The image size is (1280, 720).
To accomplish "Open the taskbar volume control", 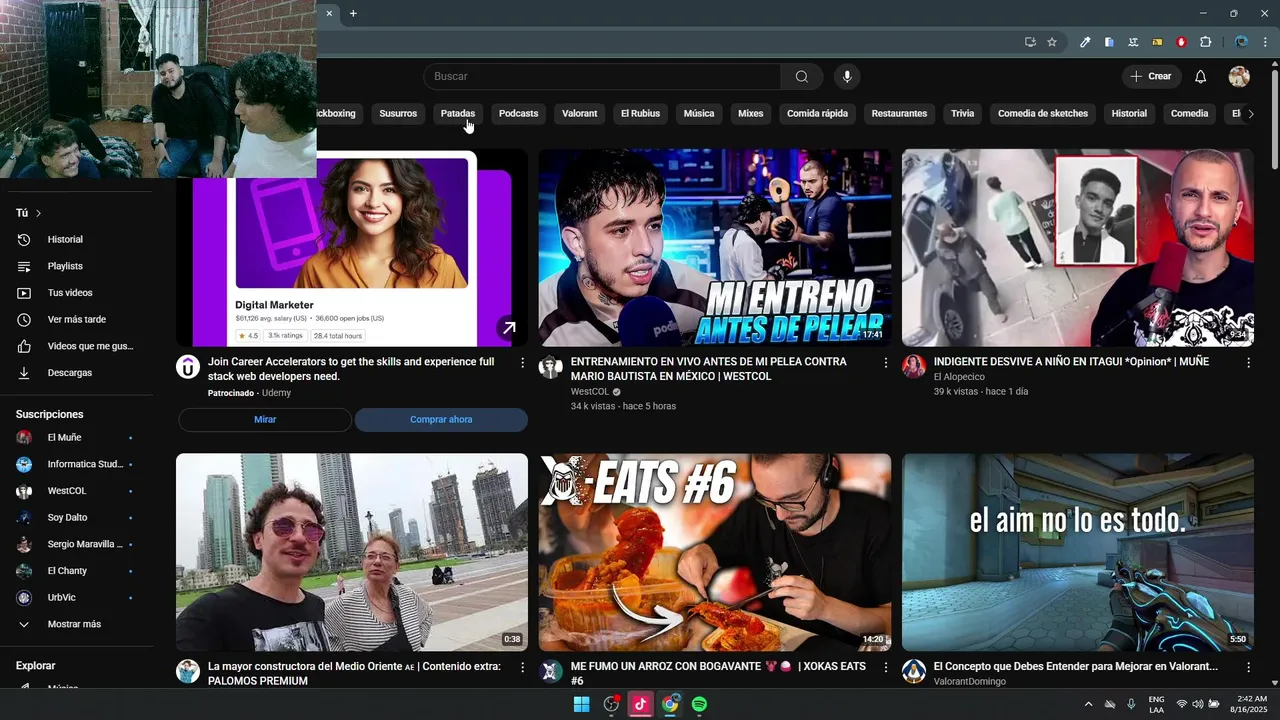I will pos(1197,704).
